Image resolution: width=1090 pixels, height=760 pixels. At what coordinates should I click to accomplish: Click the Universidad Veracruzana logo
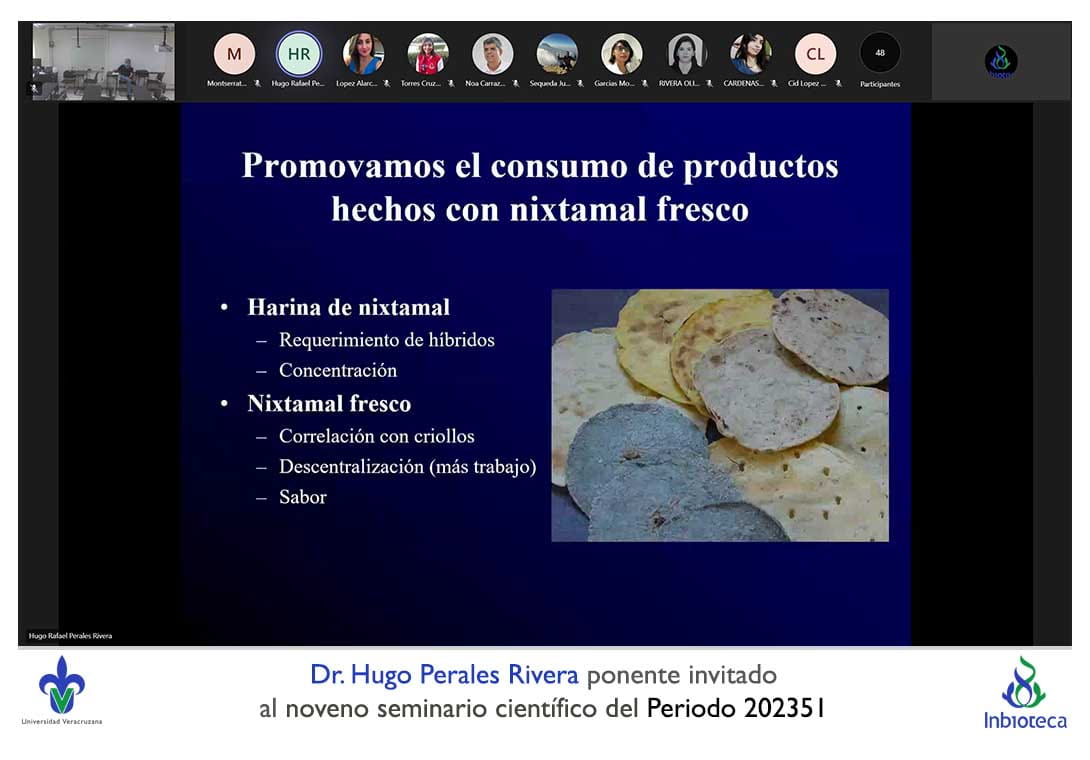pyautogui.click(x=62, y=690)
